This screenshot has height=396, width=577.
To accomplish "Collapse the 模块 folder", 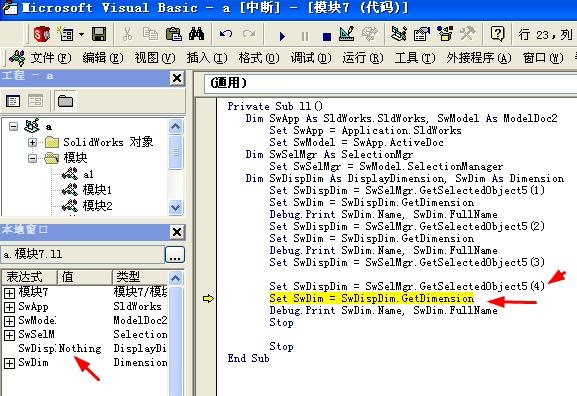I will click(32, 158).
